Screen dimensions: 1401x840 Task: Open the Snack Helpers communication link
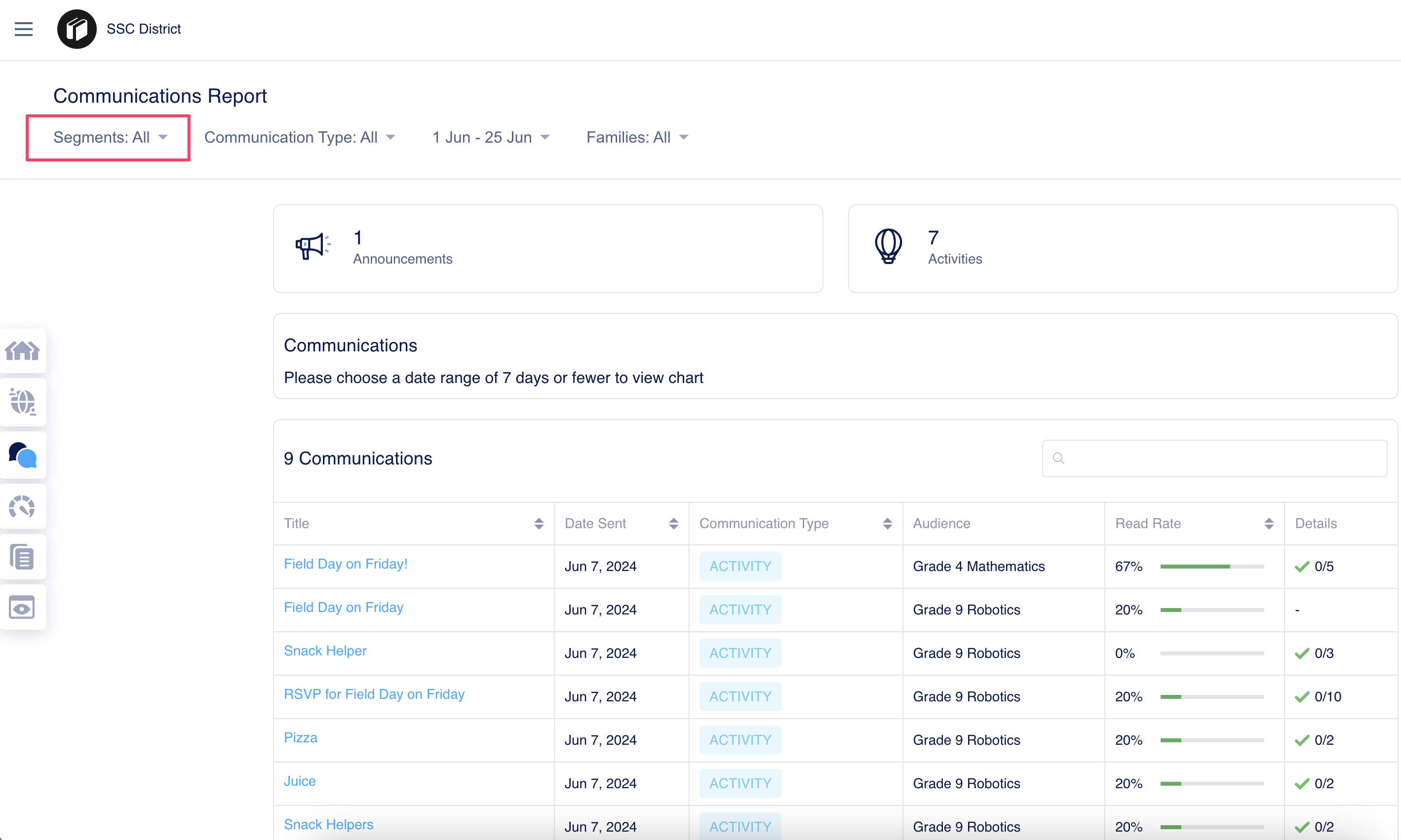(x=328, y=825)
